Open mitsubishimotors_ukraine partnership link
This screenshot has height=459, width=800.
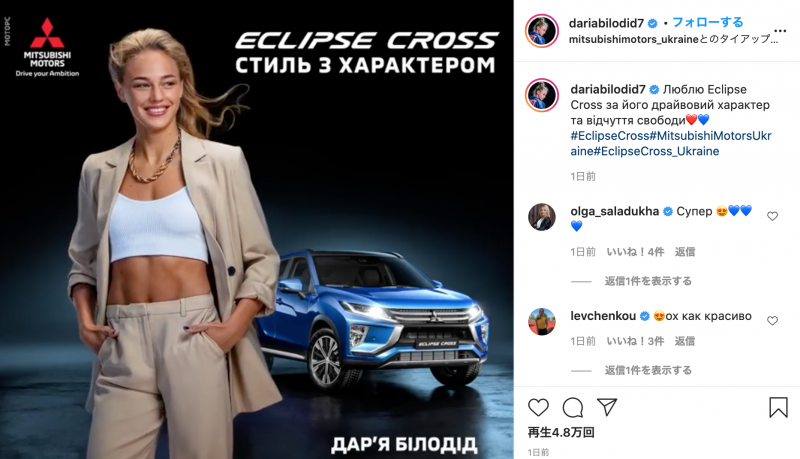[634, 39]
